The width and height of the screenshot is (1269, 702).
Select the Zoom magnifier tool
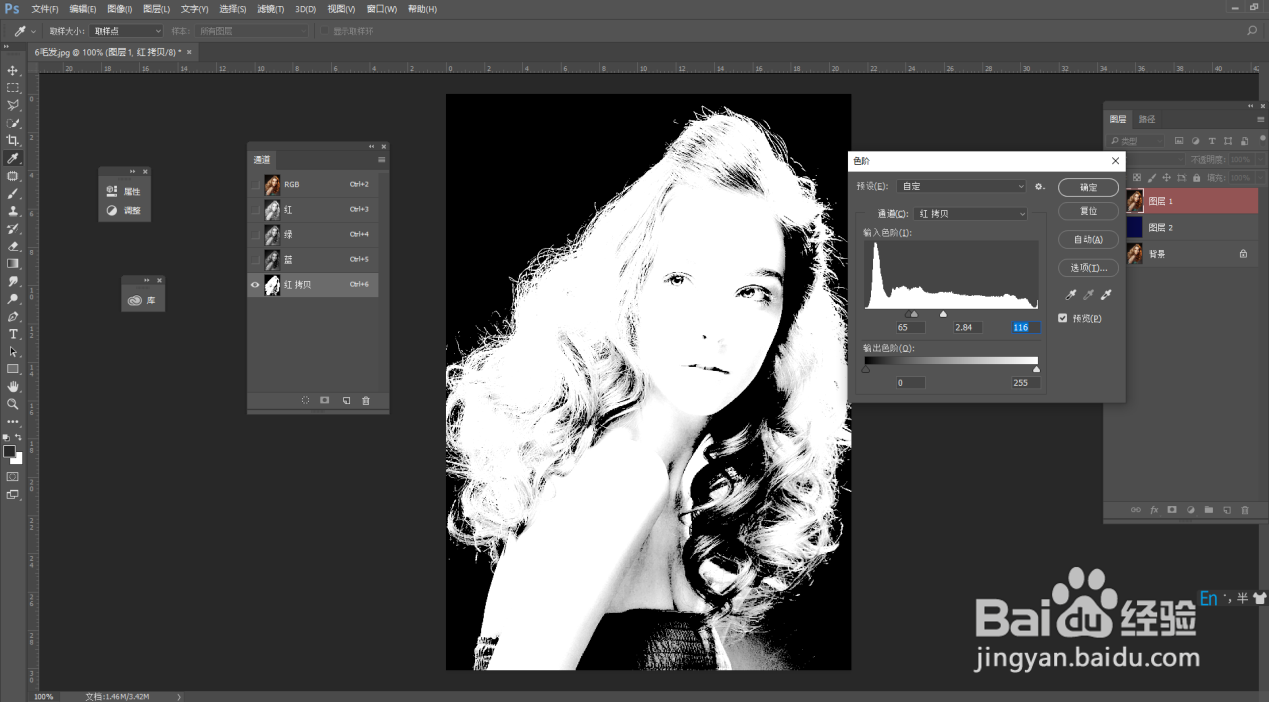[x=13, y=404]
